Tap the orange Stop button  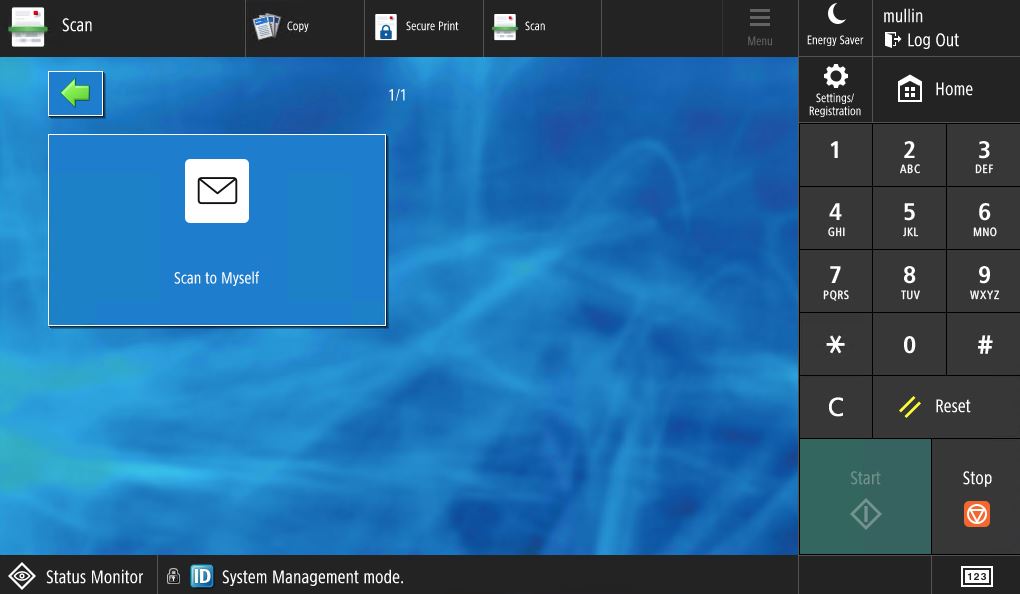(x=976, y=496)
